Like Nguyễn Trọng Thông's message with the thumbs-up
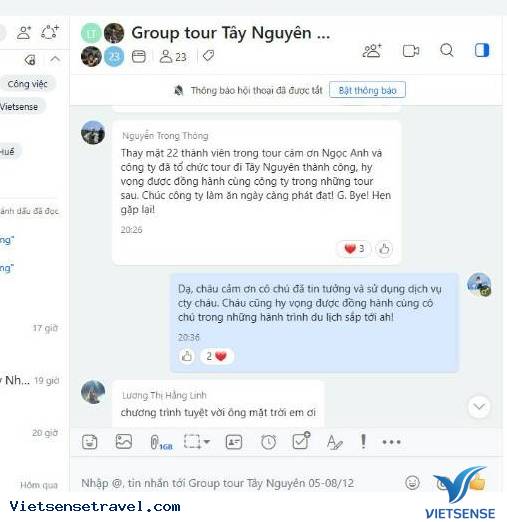Viewport: 507px width, 522px height. point(384,249)
